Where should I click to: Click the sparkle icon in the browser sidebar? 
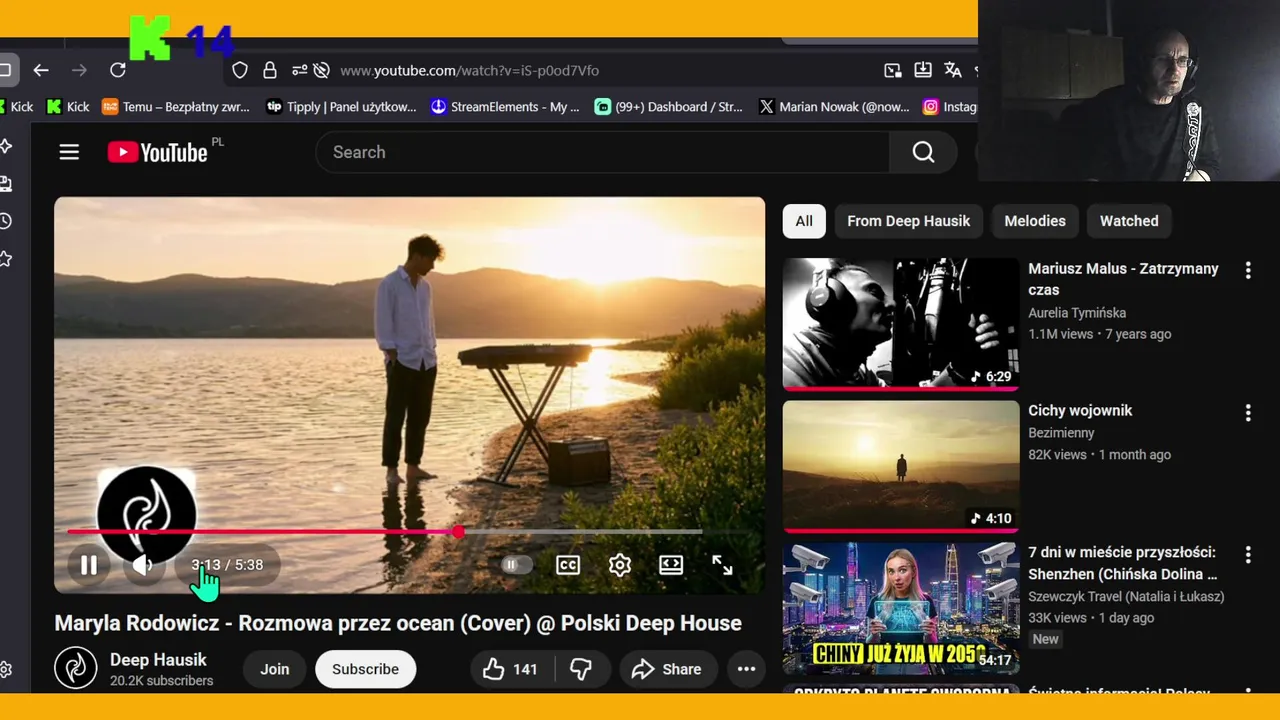click(5, 146)
